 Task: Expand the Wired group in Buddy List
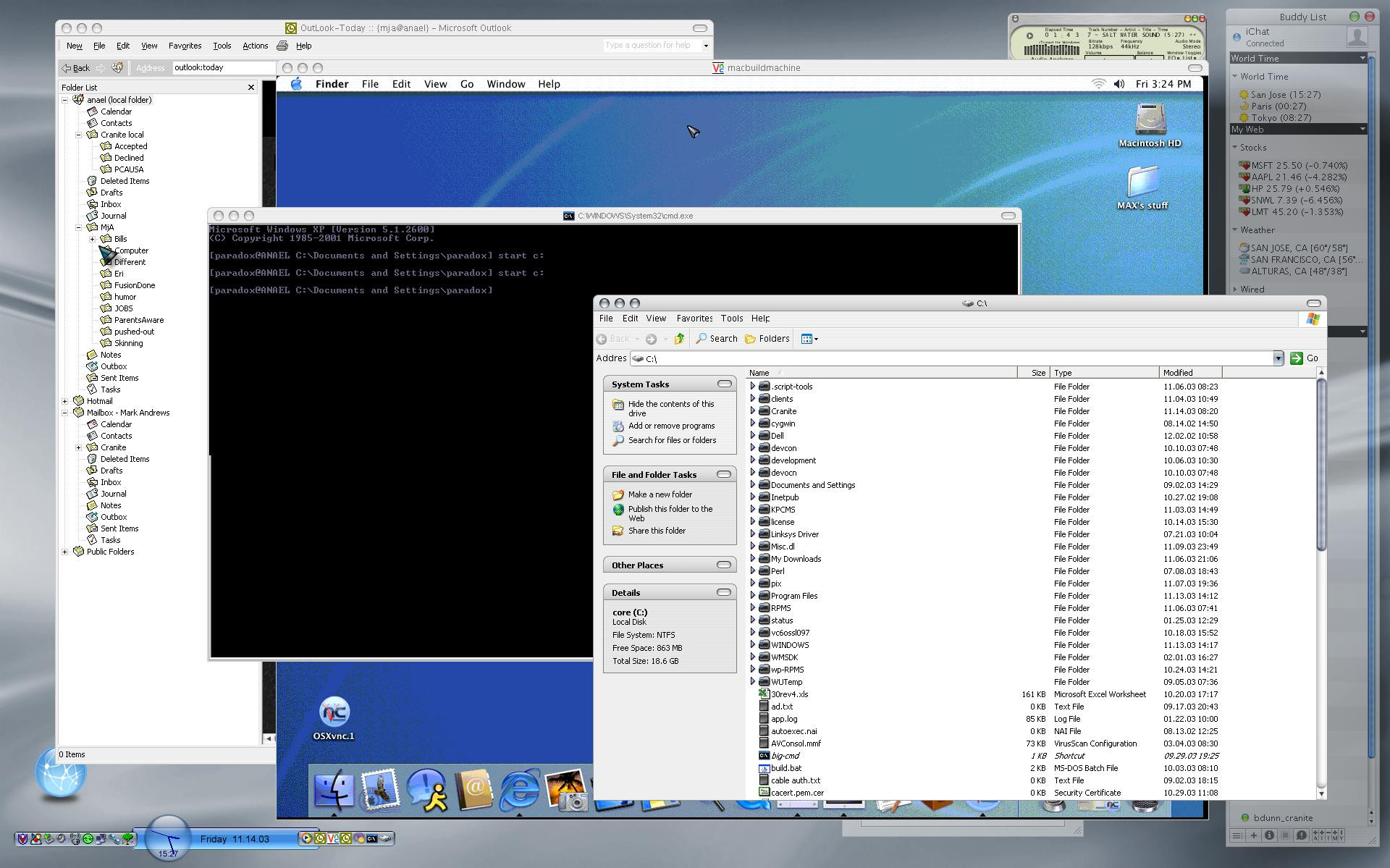pyautogui.click(x=1236, y=290)
